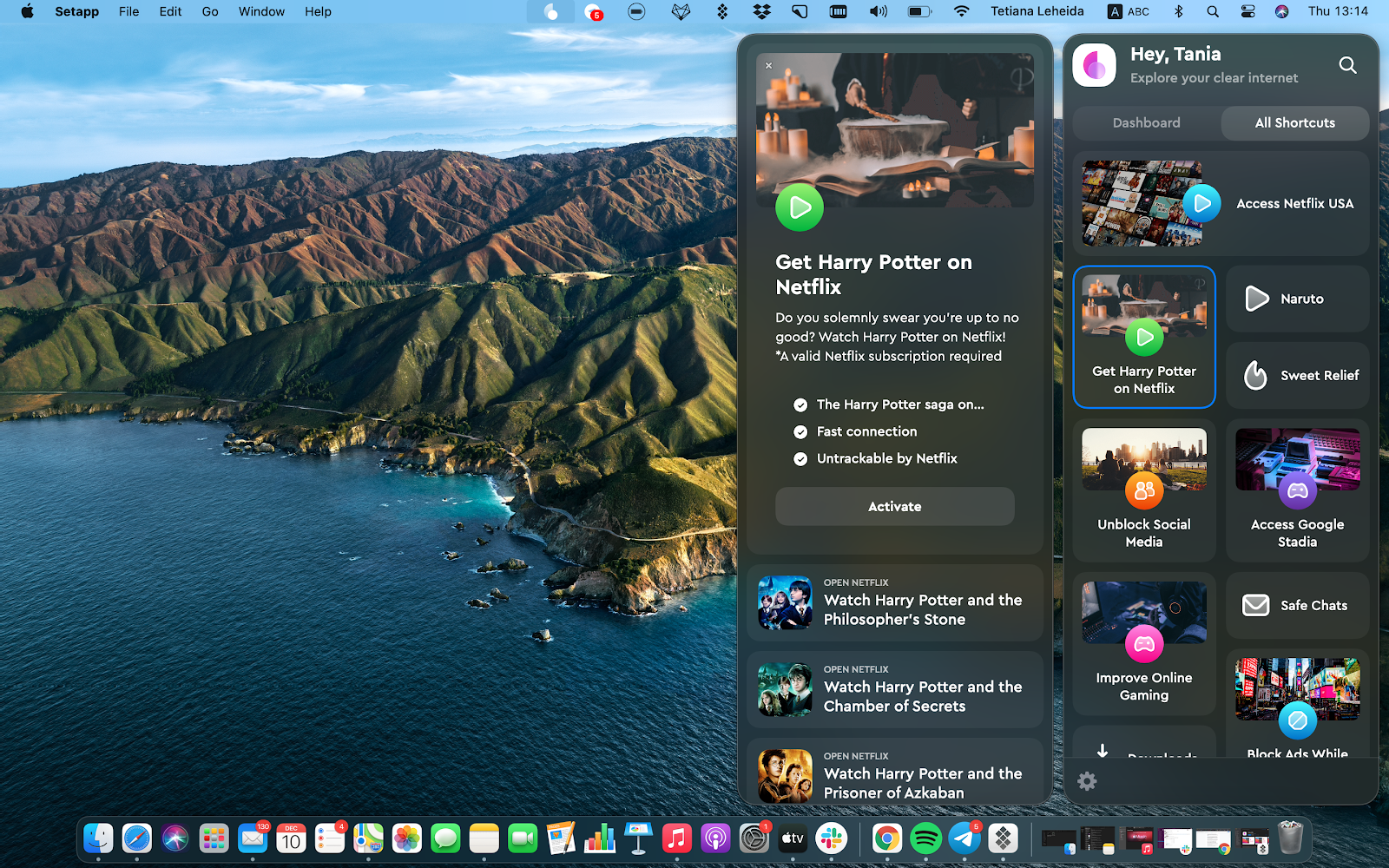Open the Edit menu
This screenshot has height=868, width=1389.
pos(170,11)
